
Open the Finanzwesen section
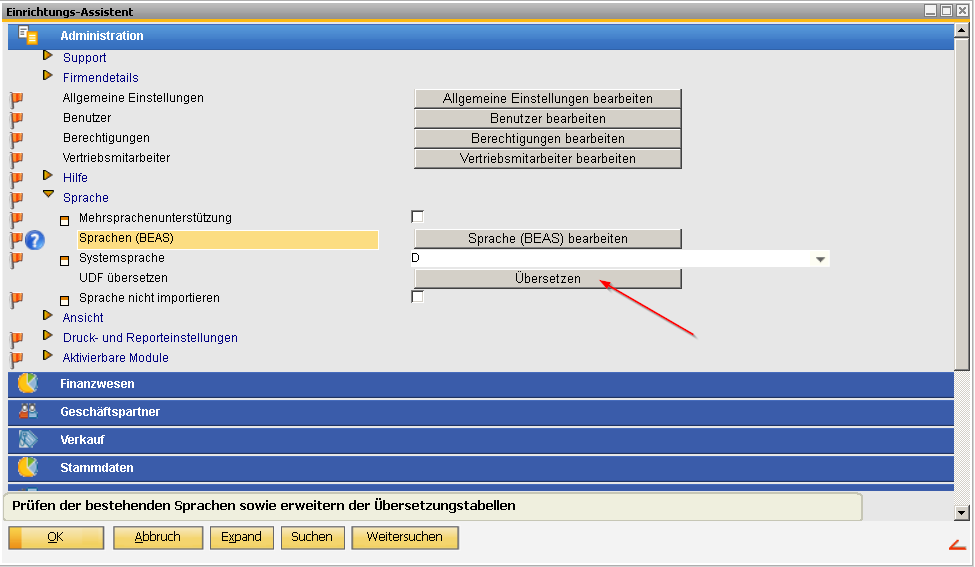(481, 384)
